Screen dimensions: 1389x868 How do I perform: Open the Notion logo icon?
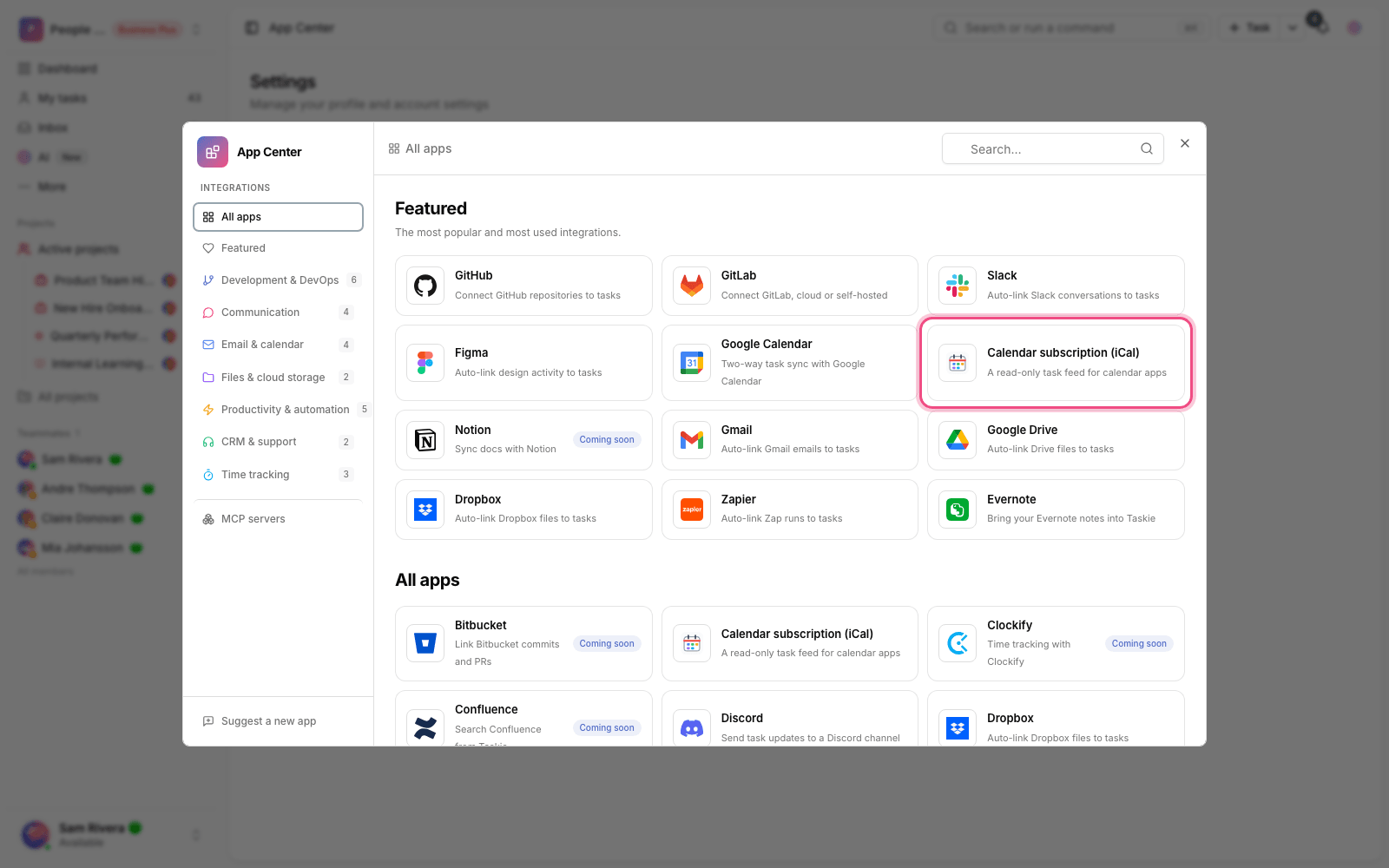click(x=425, y=440)
